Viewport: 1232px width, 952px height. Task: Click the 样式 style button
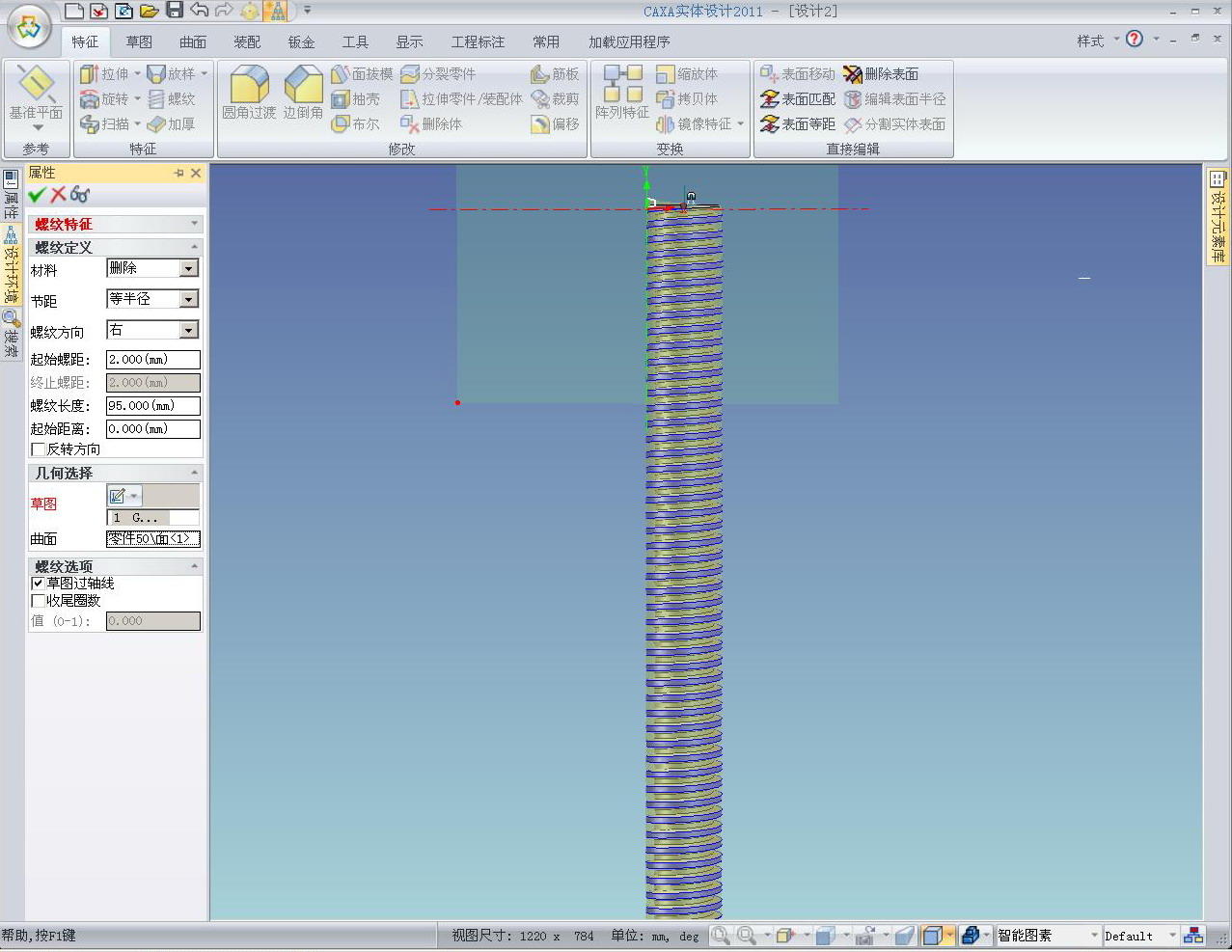tap(1090, 41)
